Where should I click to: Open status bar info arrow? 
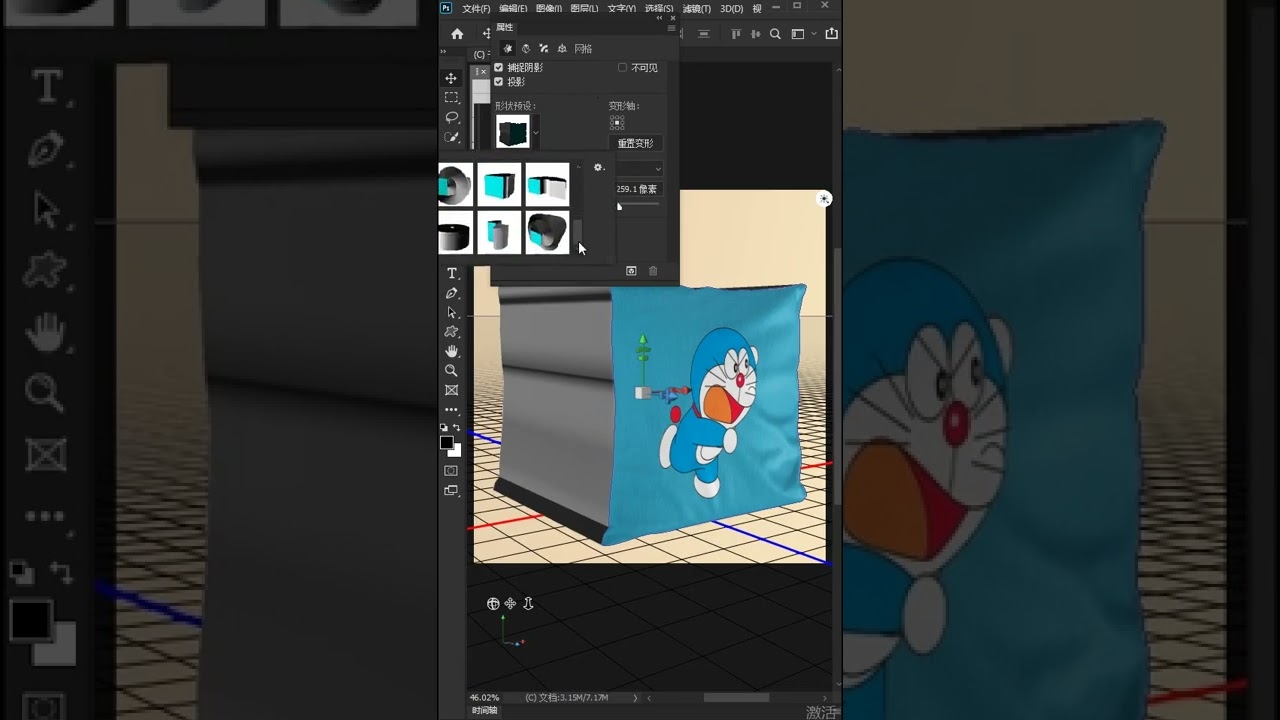[635, 698]
